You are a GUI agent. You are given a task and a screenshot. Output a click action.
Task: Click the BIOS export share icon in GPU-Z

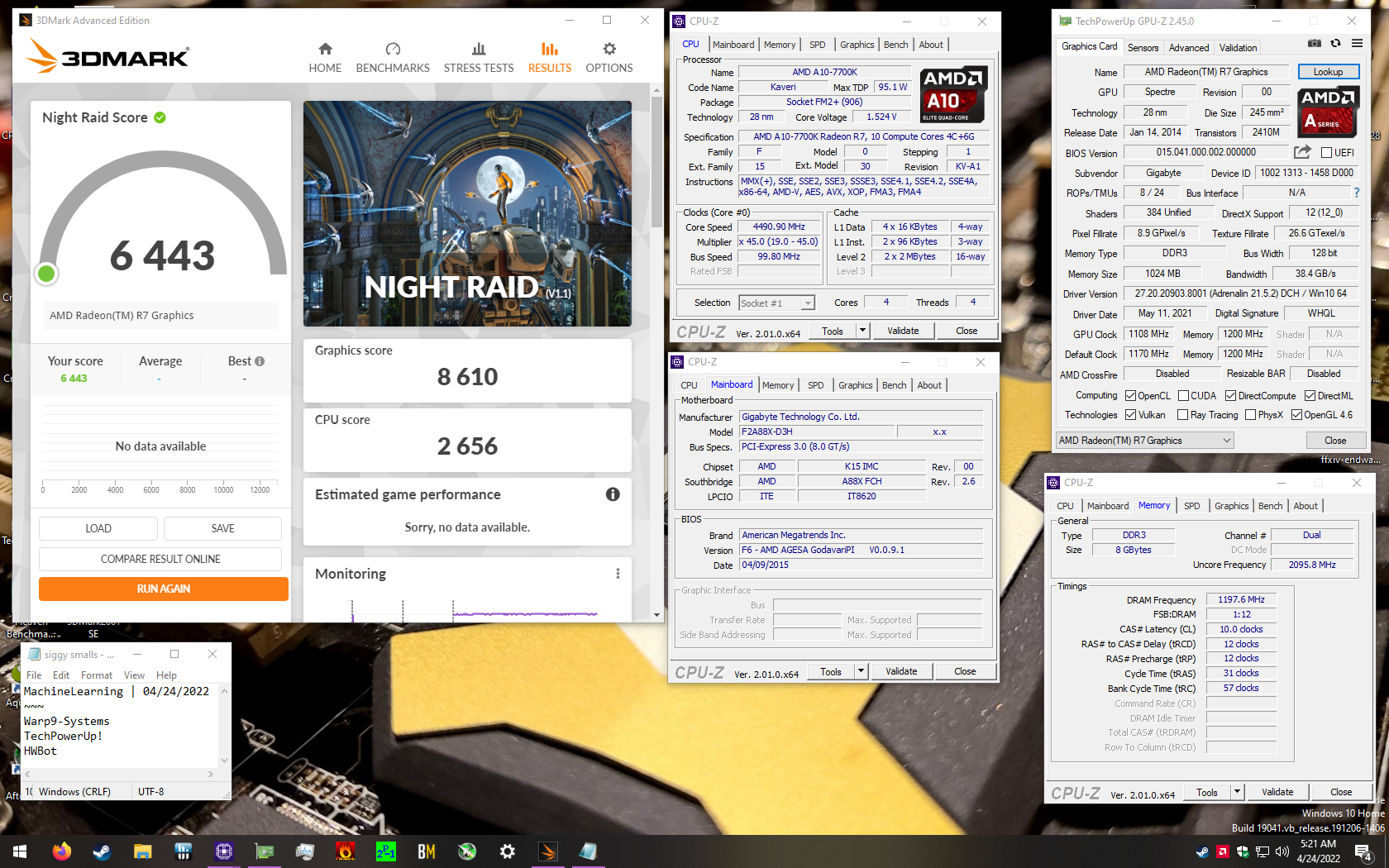[x=1302, y=152]
